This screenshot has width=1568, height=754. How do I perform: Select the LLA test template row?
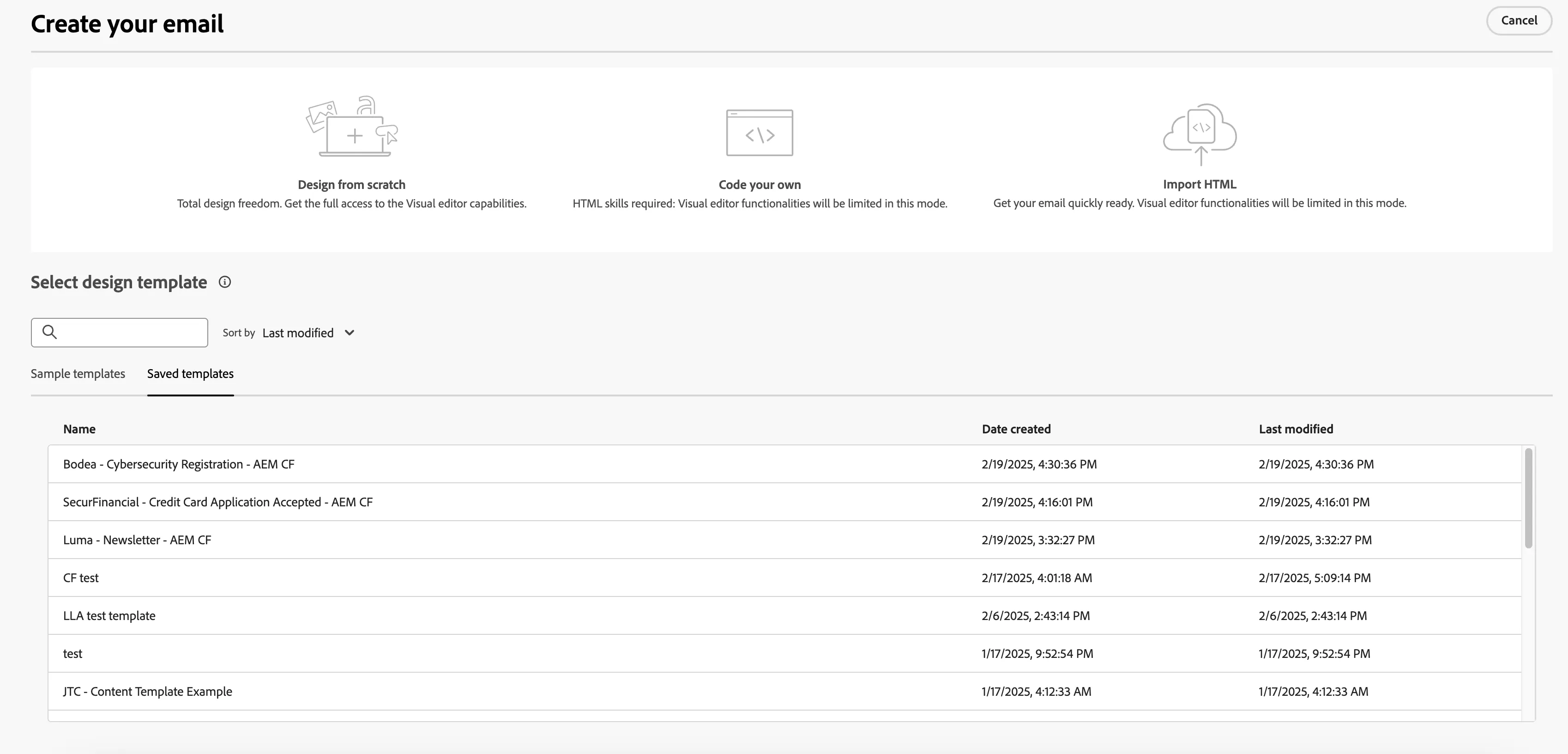pyautogui.click(x=785, y=615)
